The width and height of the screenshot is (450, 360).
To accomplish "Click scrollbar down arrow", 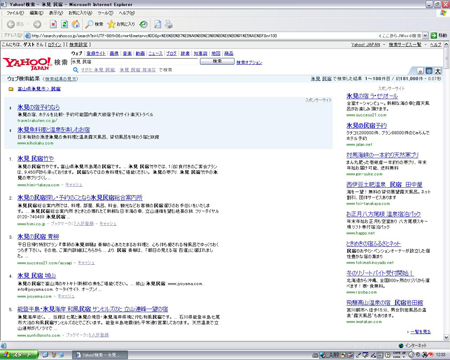I will (446, 337).
